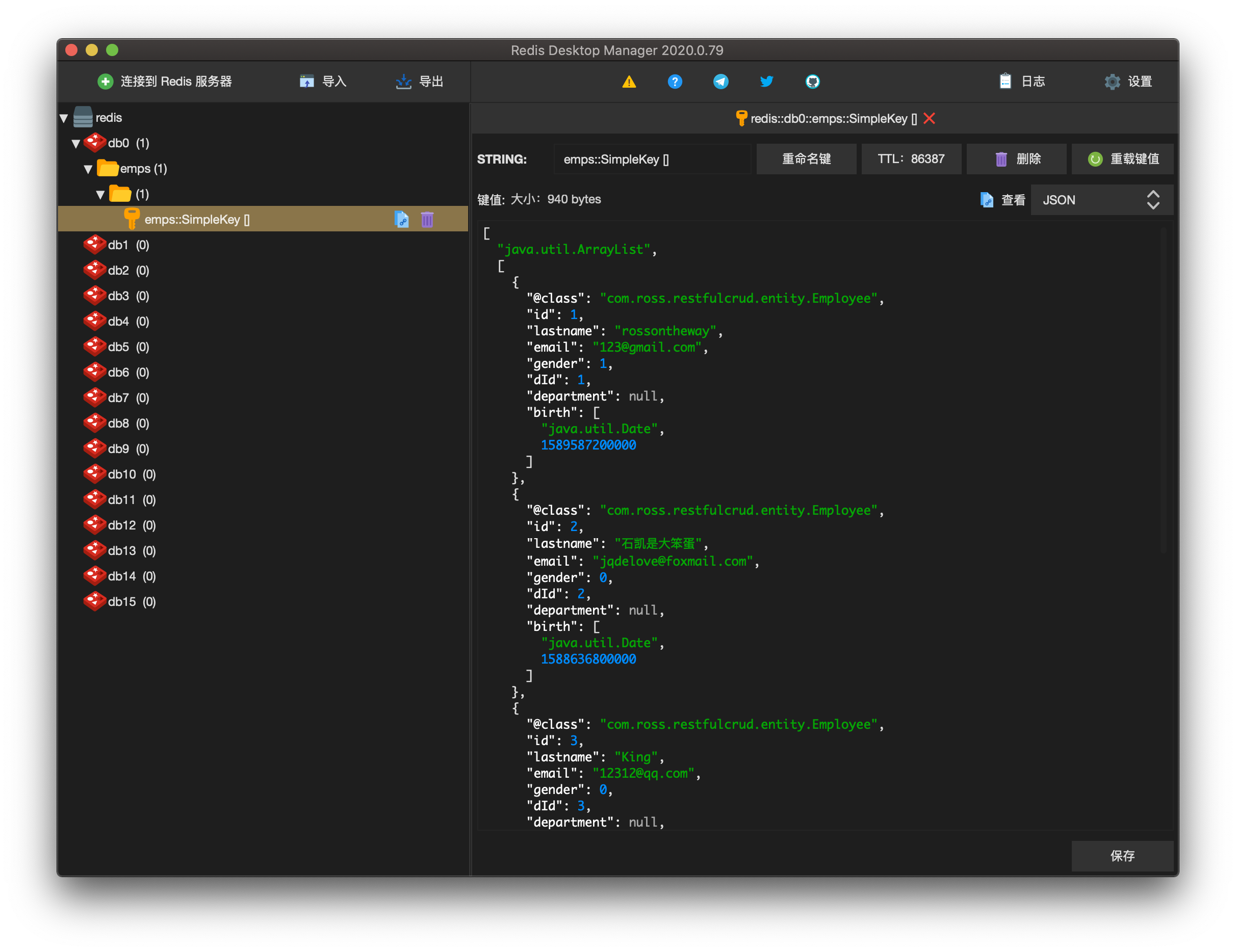Image resolution: width=1236 pixels, height=952 pixels.
Task: Click the value editor scrollbar
Action: click(1163, 390)
